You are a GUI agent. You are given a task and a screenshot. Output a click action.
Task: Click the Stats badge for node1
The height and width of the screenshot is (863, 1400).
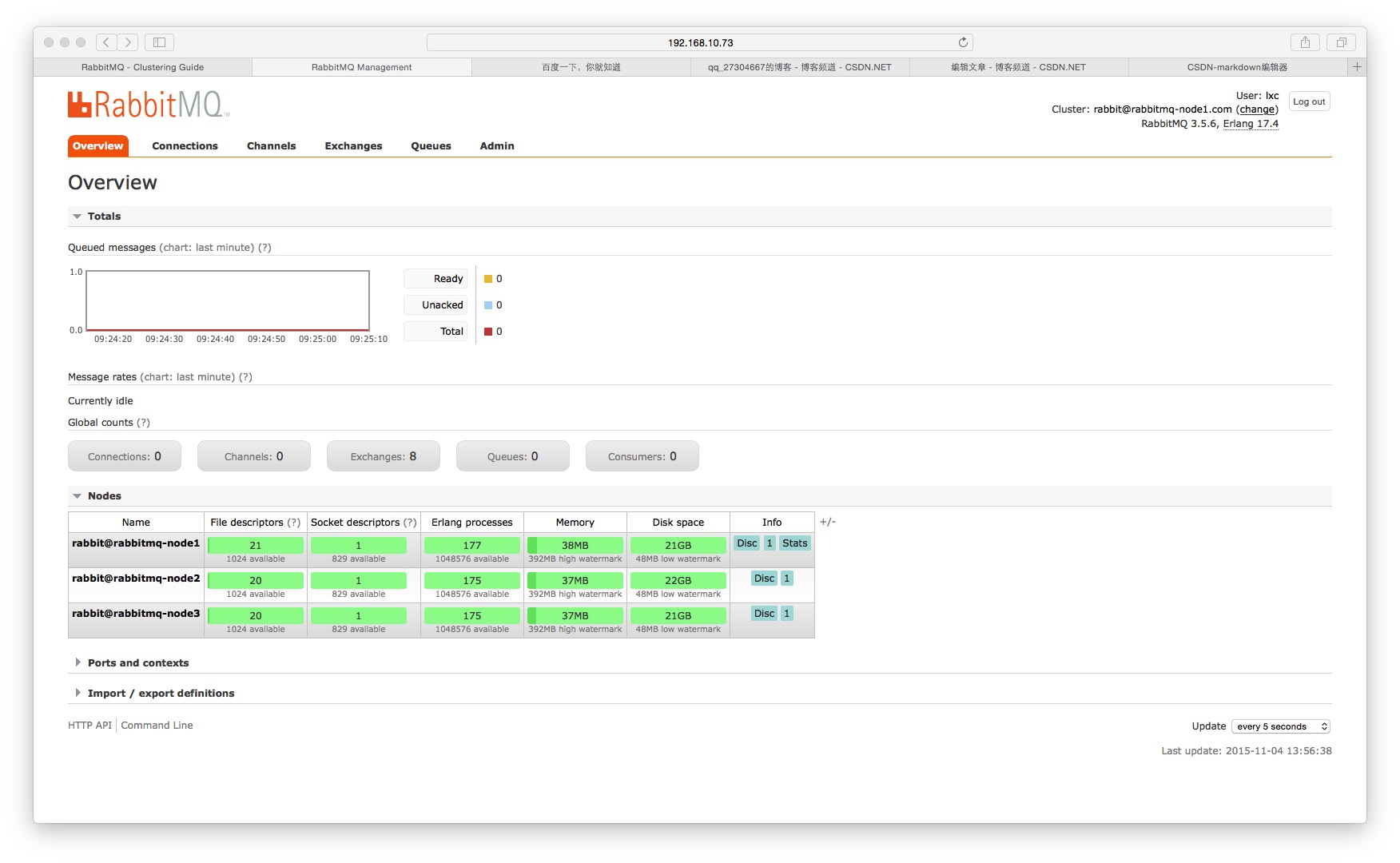[795, 543]
